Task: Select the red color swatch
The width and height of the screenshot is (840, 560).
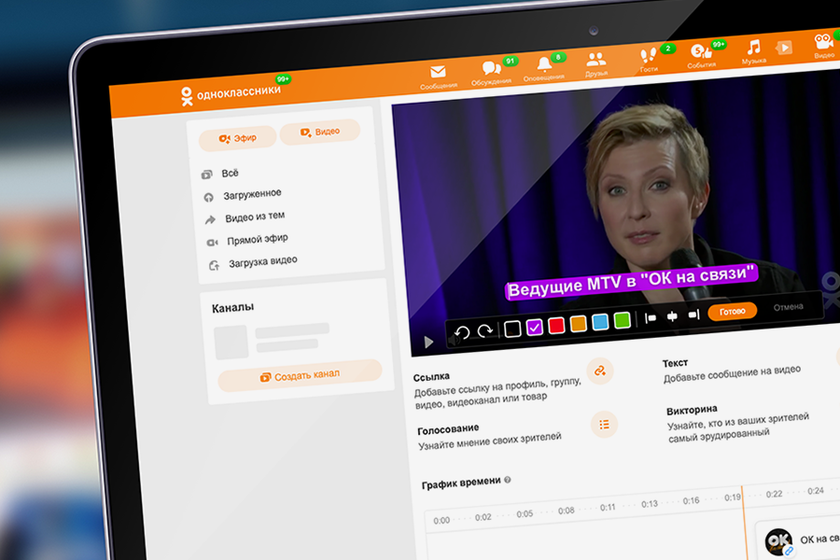Action: (556, 325)
